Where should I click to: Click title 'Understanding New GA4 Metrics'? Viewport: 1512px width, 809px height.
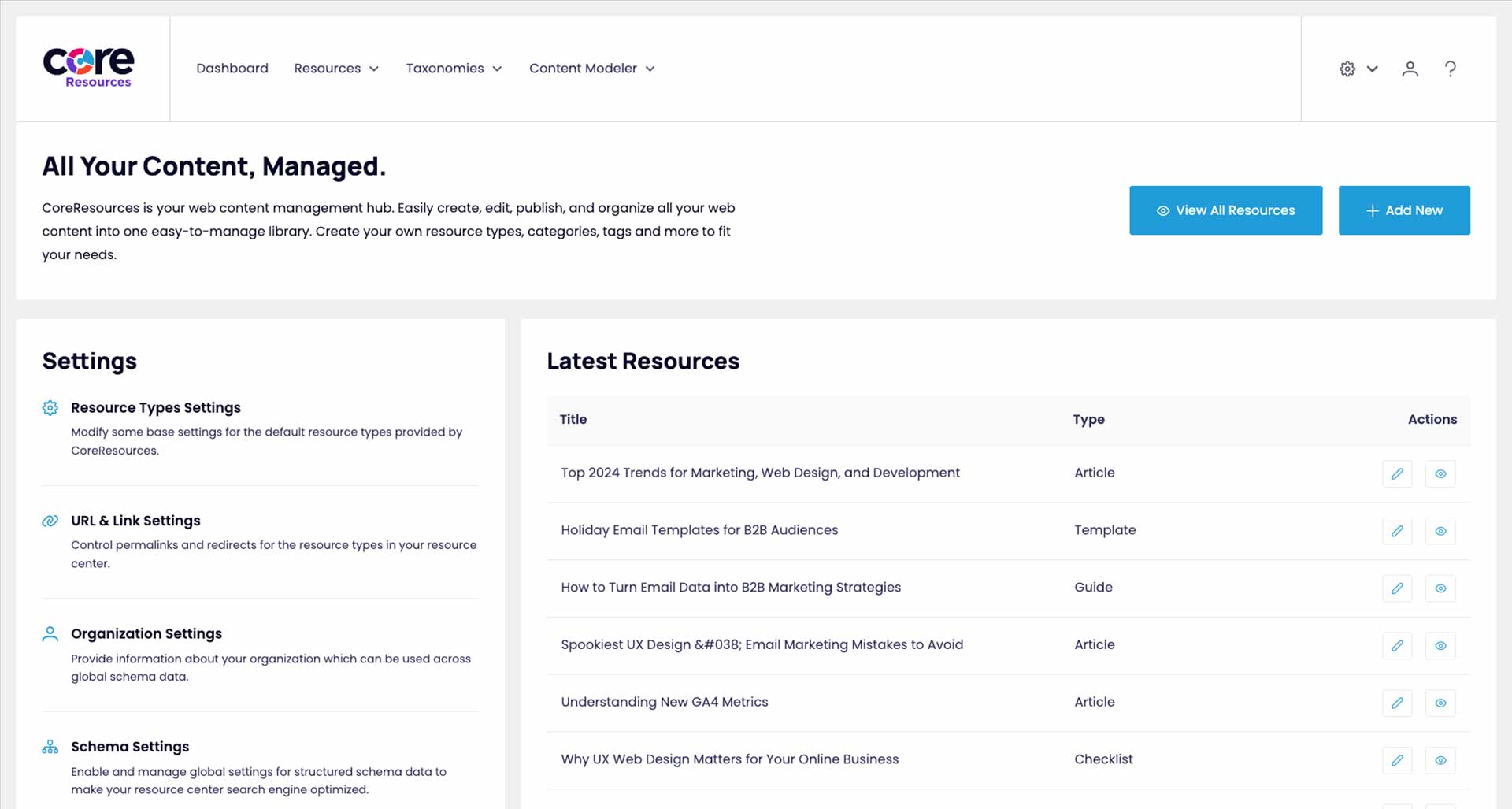point(665,702)
